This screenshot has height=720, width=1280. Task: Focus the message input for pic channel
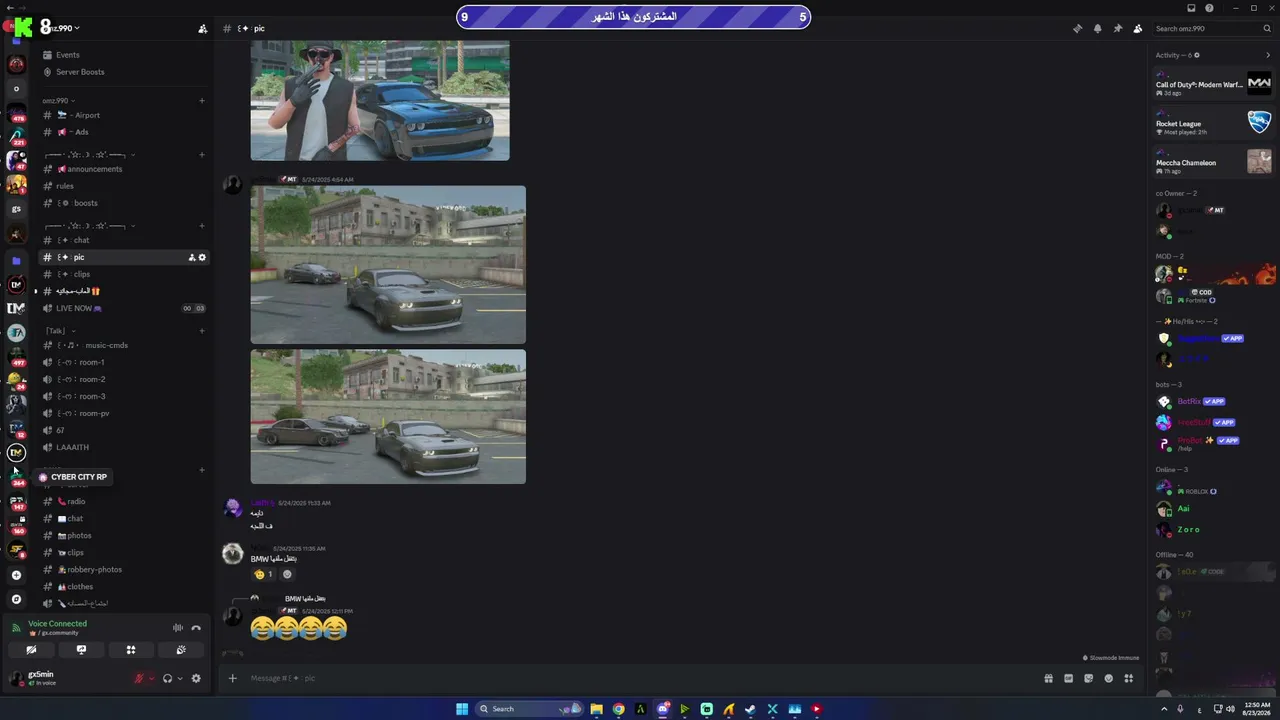[x=640, y=678]
